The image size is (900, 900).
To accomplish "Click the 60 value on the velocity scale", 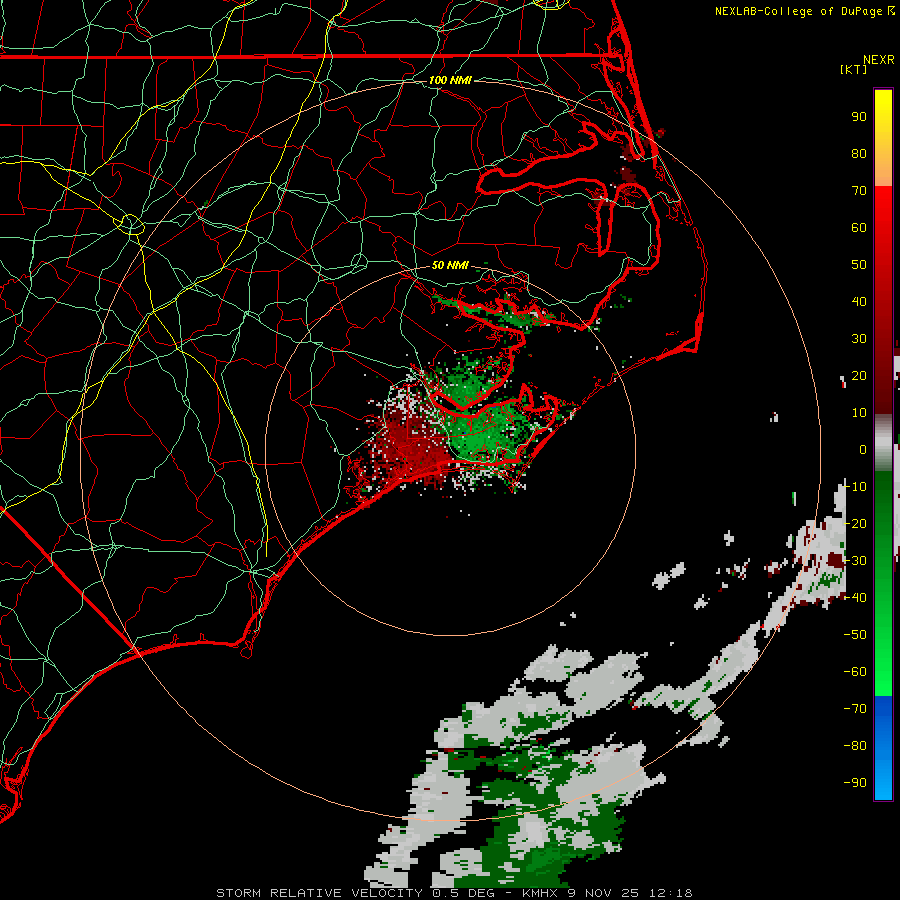I will coord(859,227).
